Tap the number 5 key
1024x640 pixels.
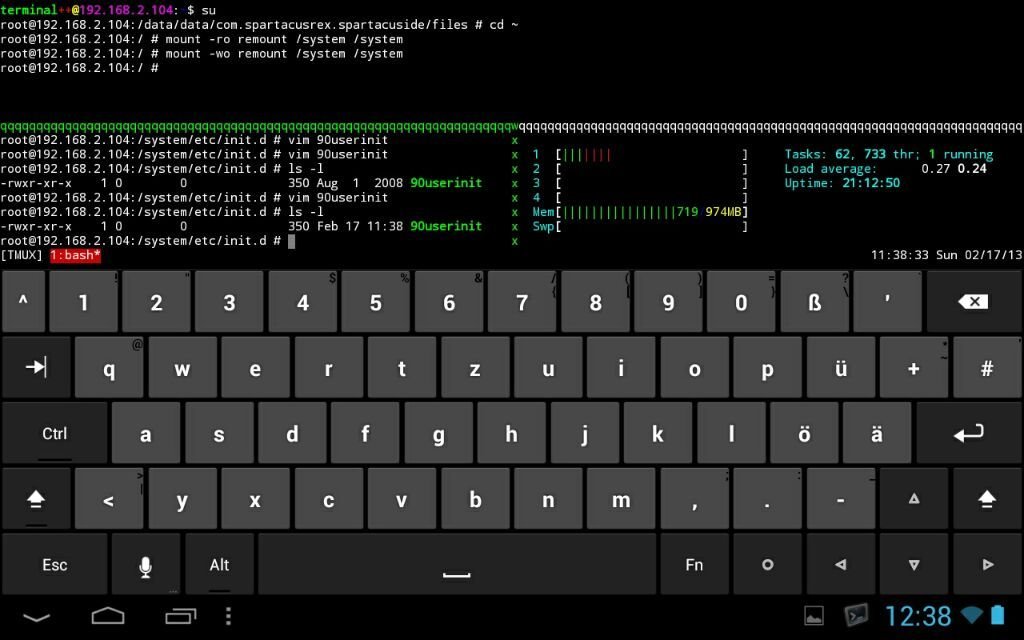(376, 302)
